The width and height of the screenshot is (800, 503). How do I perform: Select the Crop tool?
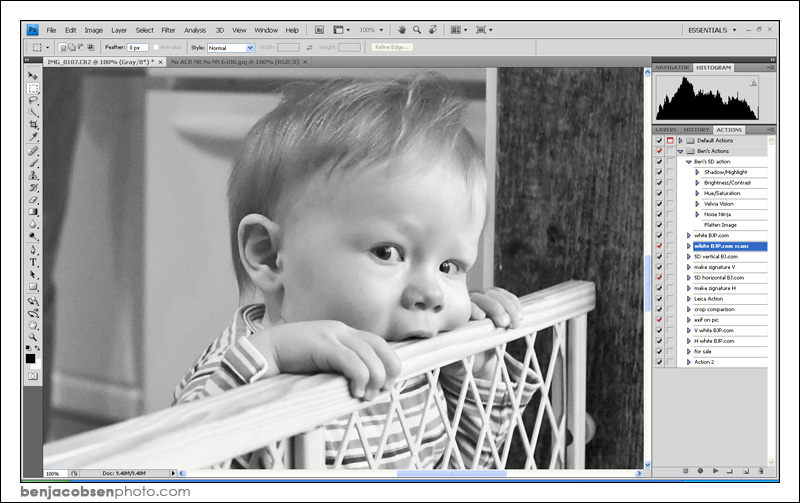coord(33,125)
